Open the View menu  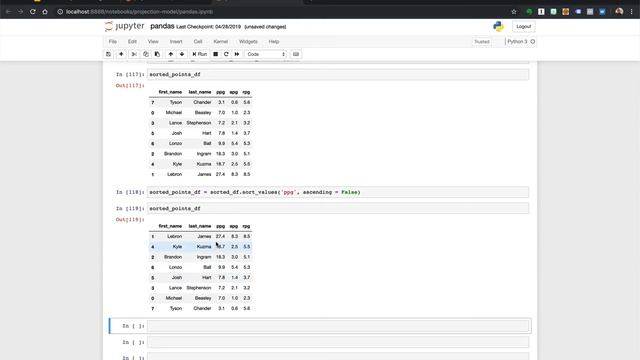click(153, 42)
